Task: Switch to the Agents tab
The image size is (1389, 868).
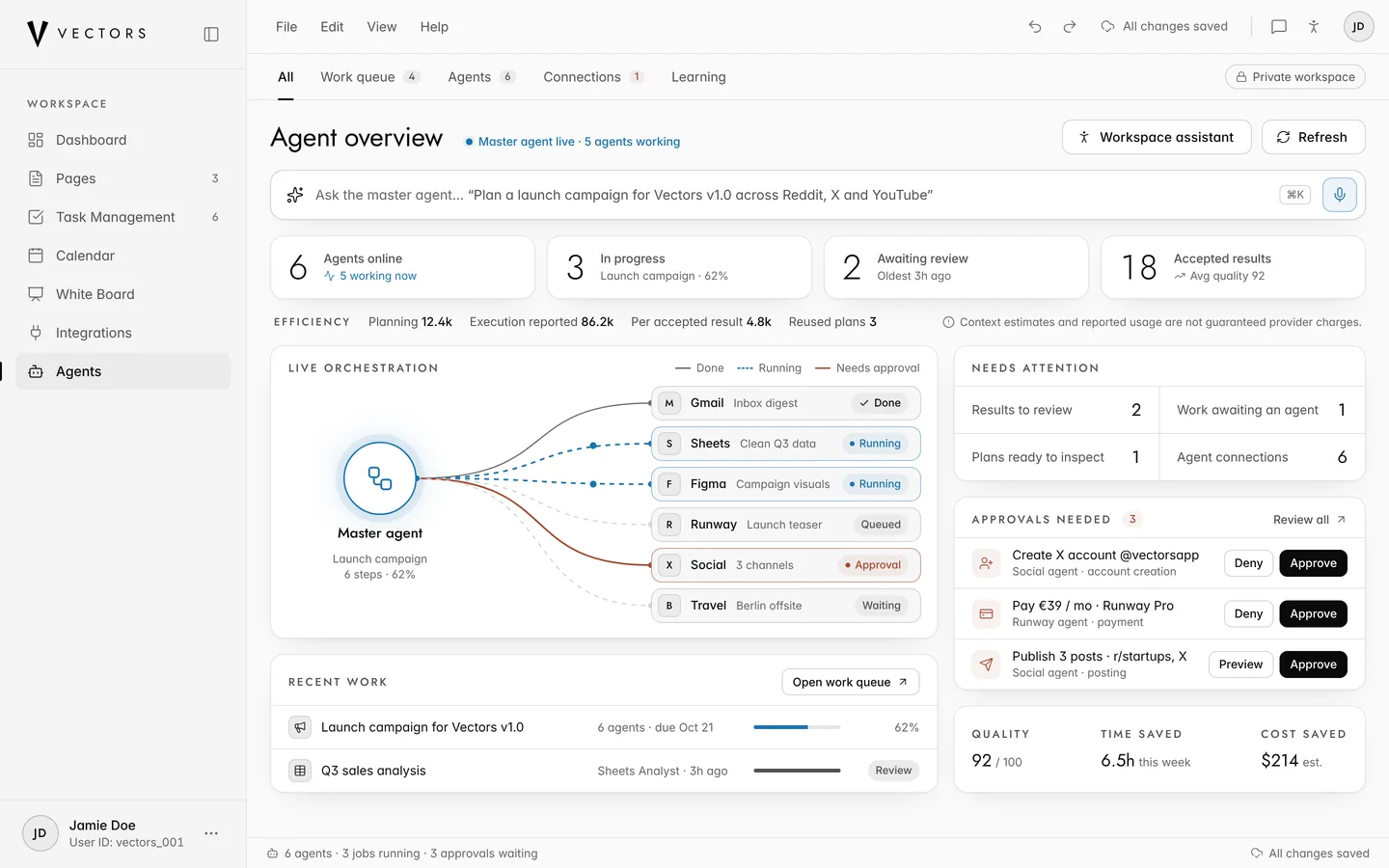Action: point(481,77)
